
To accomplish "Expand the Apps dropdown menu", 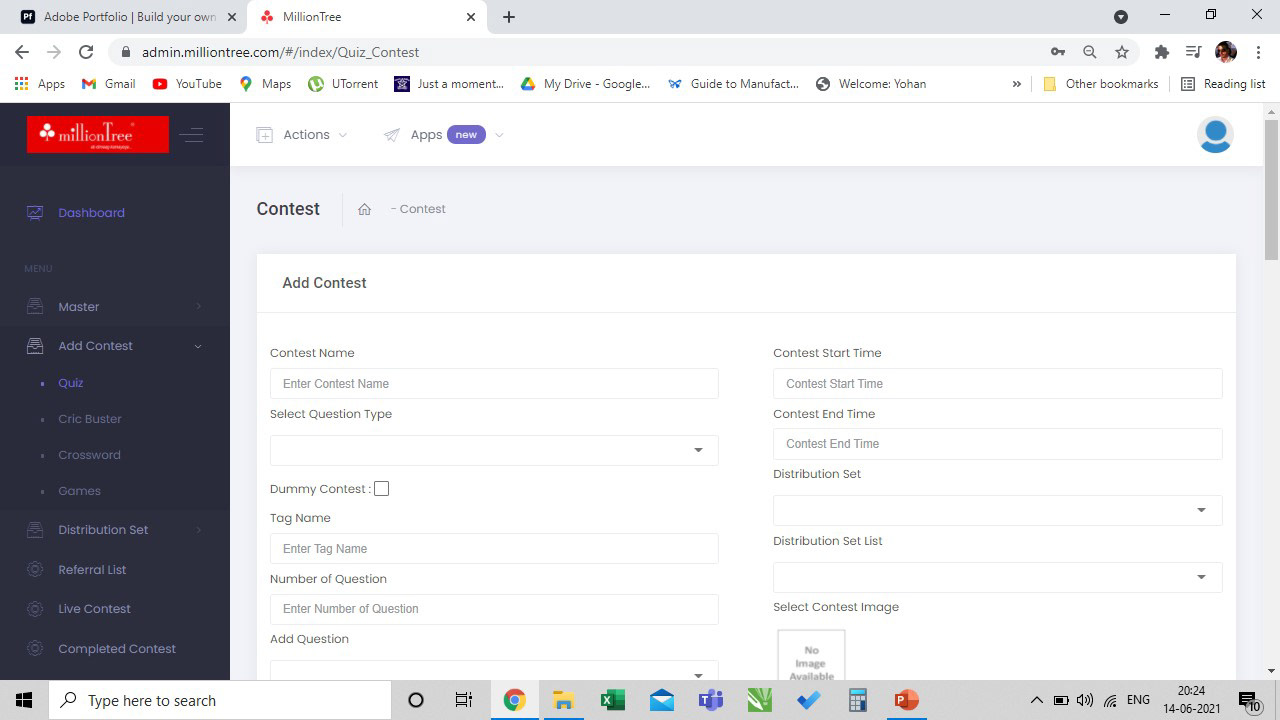I will (499, 135).
